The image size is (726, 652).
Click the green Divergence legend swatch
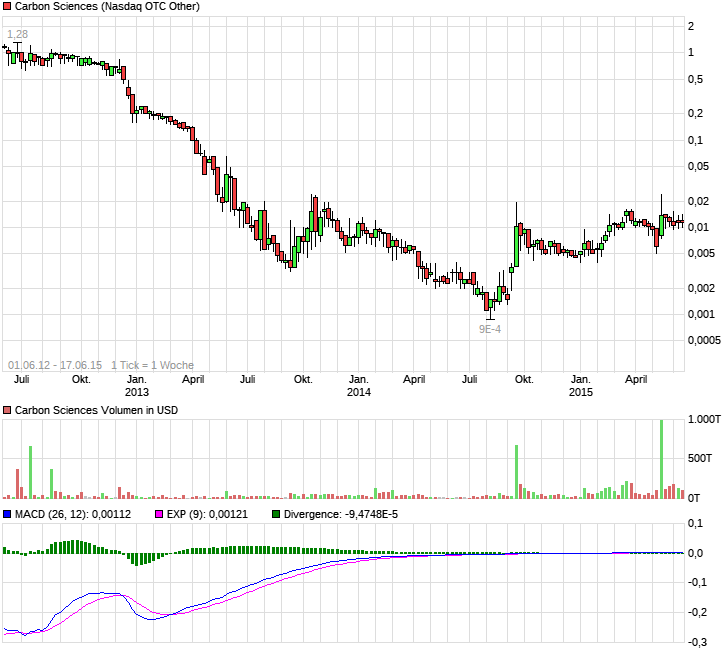[x=276, y=514]
